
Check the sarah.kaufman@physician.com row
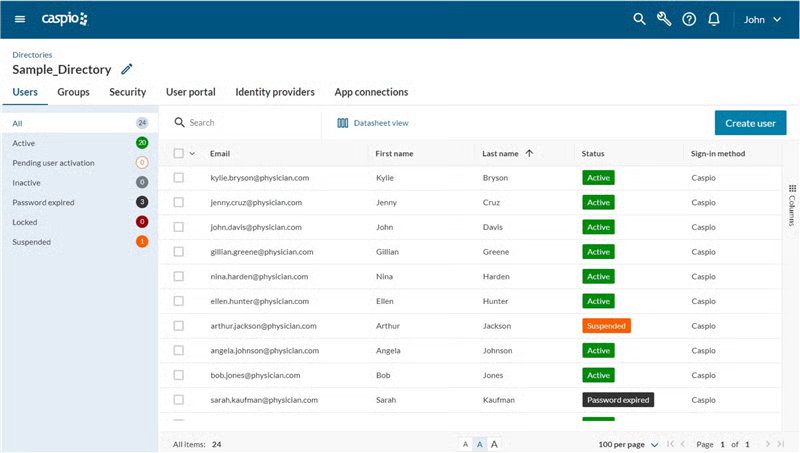tap(178, 399)
